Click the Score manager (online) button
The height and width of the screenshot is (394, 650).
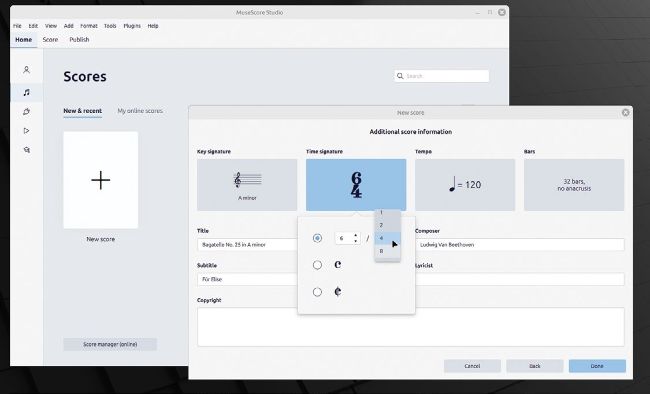point(110,344)
